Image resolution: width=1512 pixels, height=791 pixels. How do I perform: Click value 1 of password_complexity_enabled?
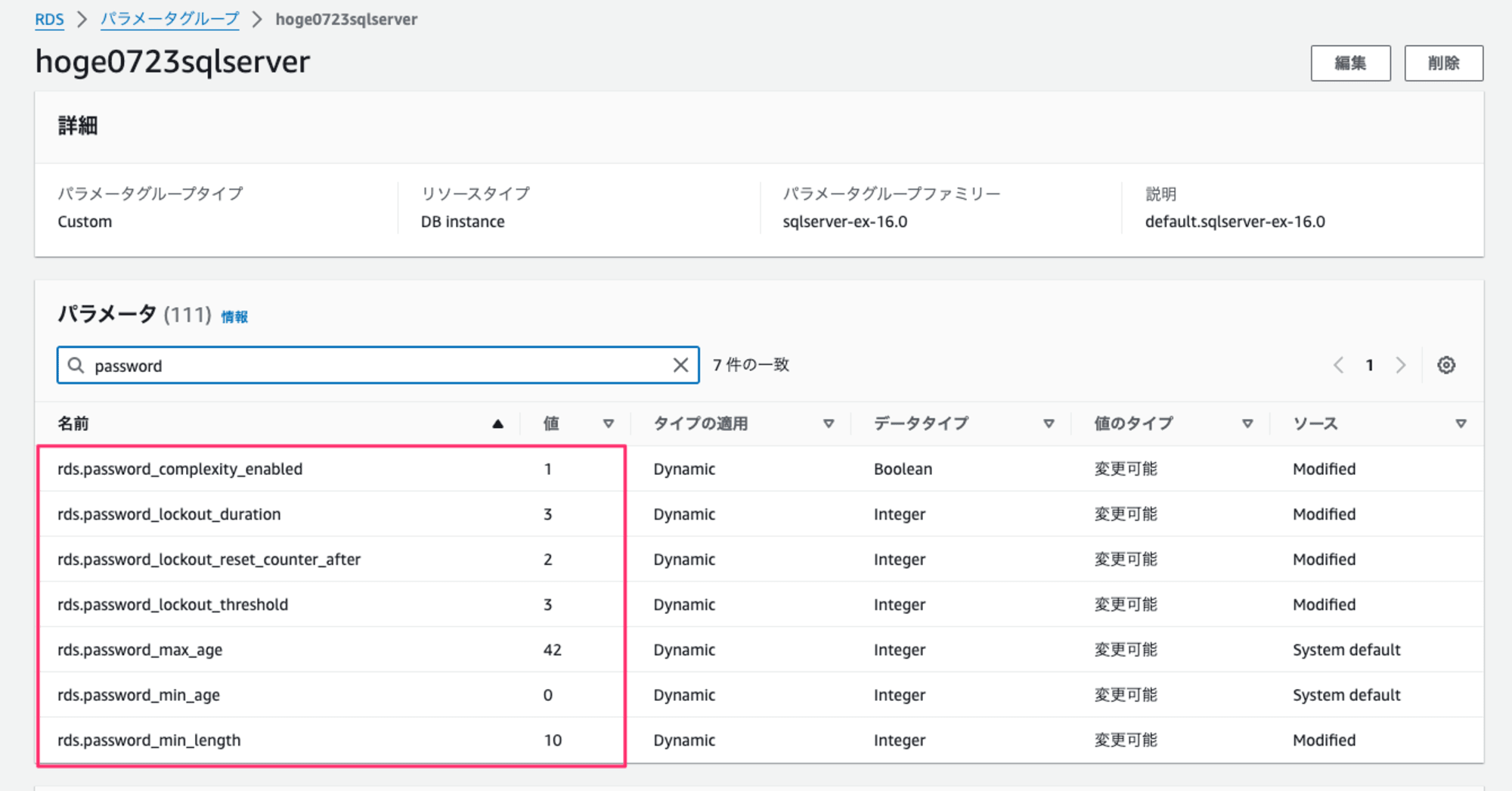[548, 469]
